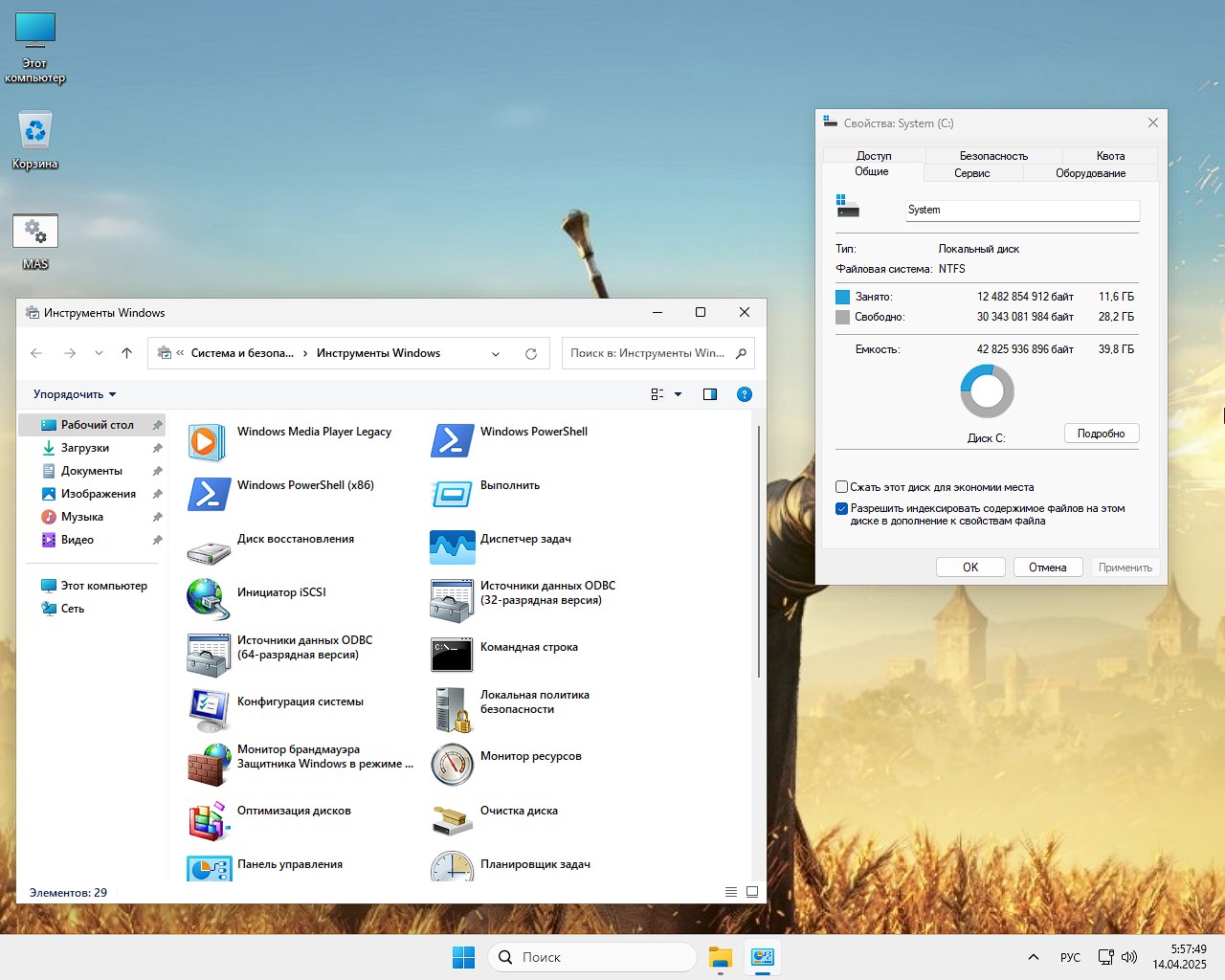Viewport: 1225px width, 980px height.
Task: Select Панель управления icon
Action: coord(210,869)
